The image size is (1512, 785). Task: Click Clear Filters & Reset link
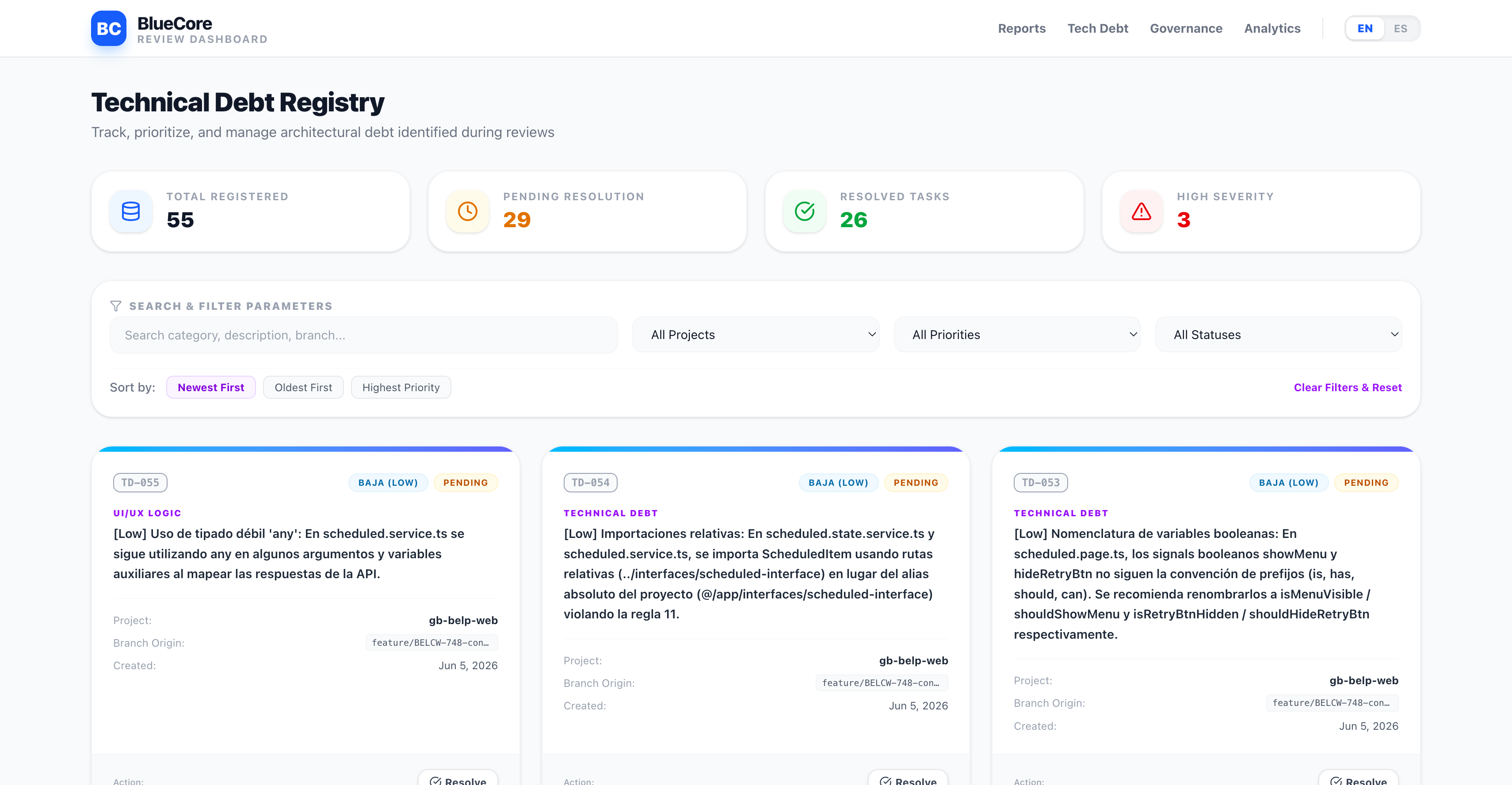pos(1348,387)
